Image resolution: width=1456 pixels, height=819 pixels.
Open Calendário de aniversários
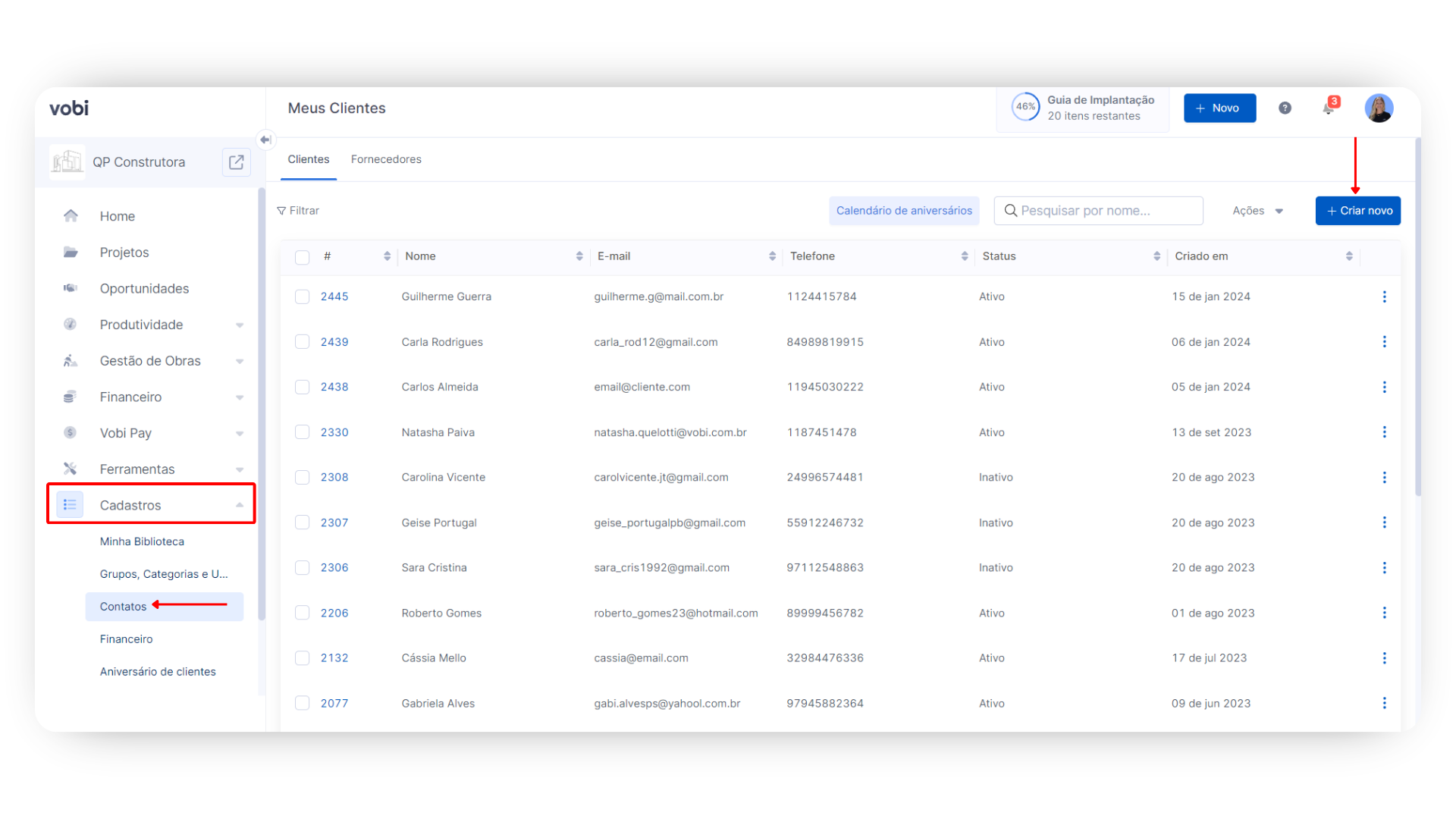(903, 211)
